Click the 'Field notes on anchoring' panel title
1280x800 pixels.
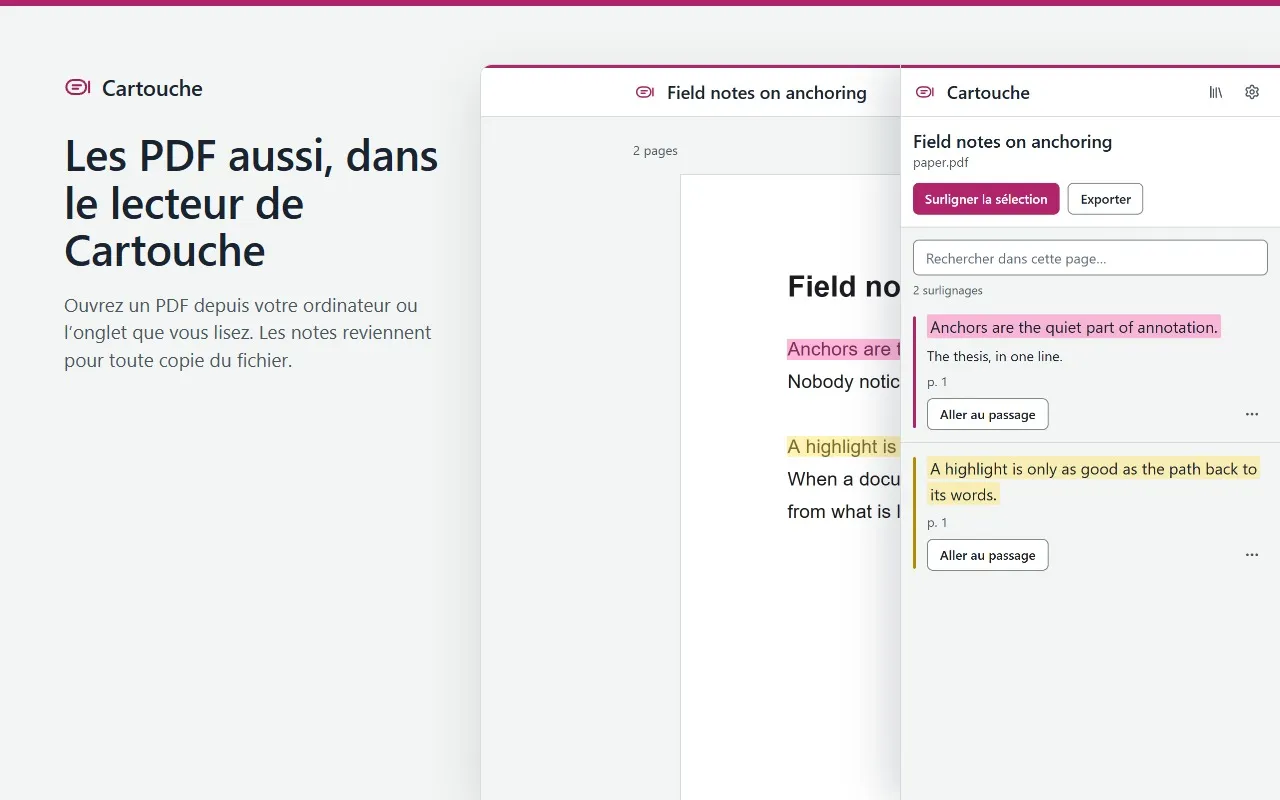pos(1012,141)
